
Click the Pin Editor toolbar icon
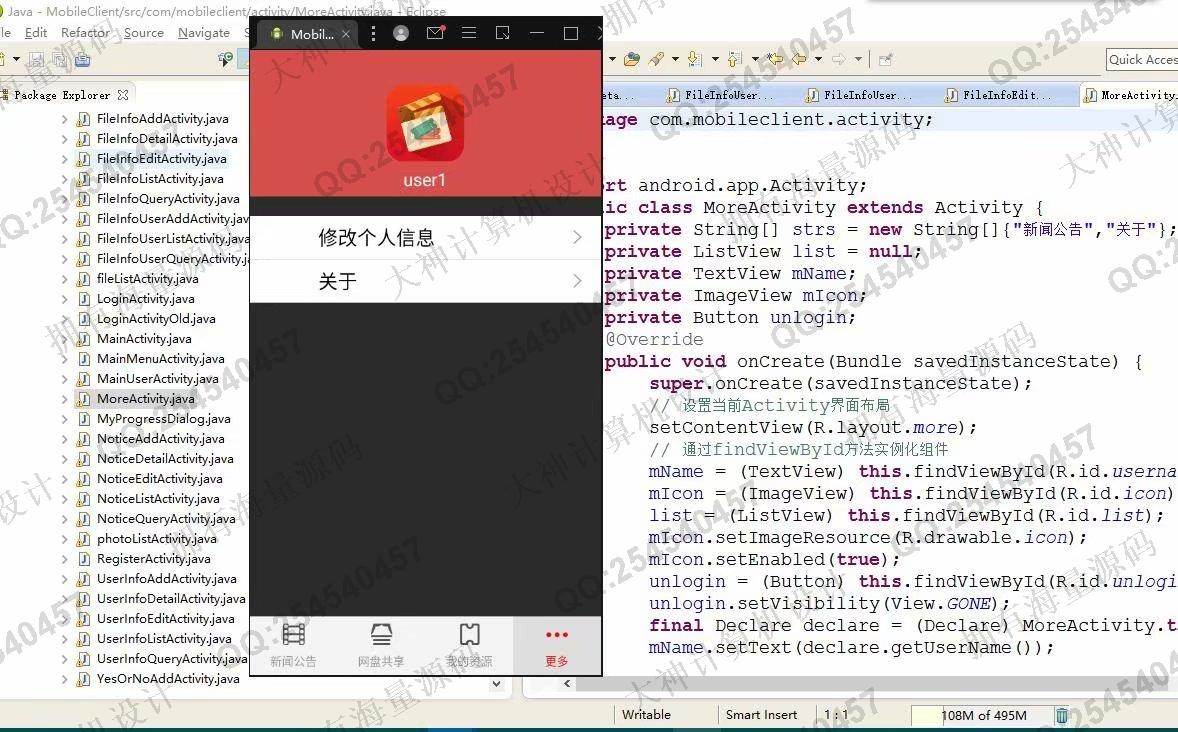coord(886,59)
